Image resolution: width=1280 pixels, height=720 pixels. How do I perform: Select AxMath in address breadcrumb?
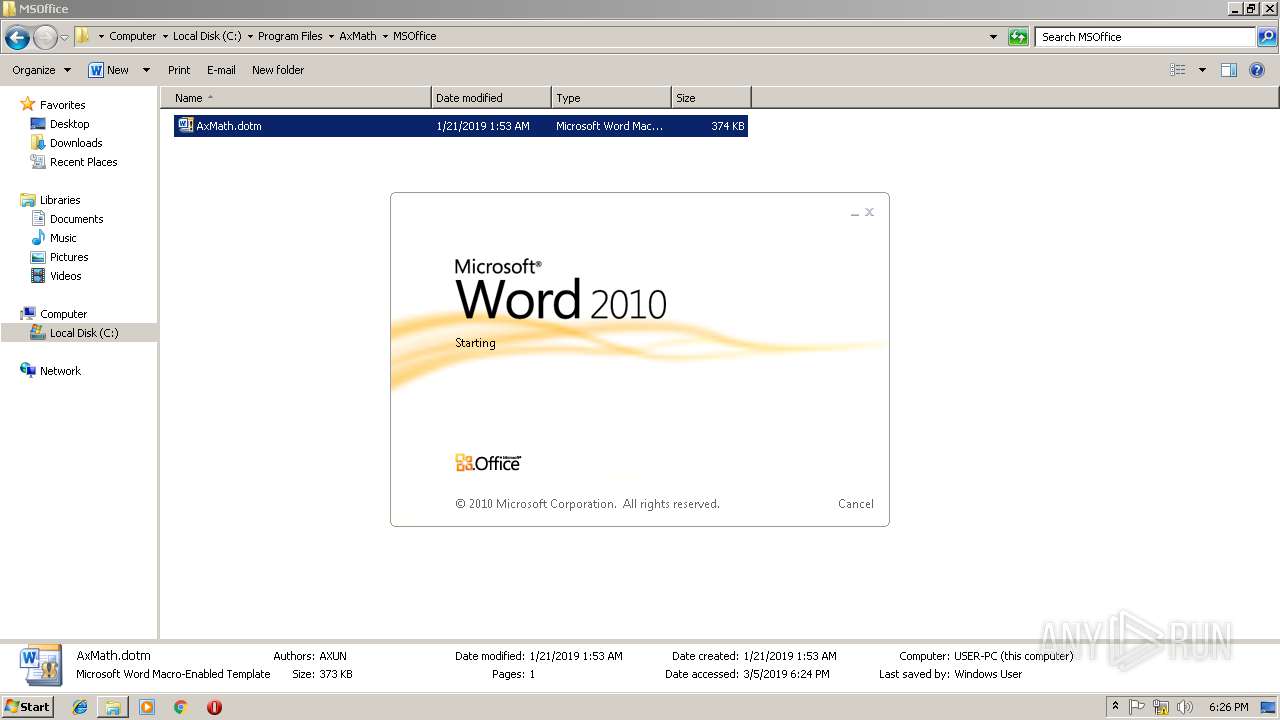pyautogui.click(x=358, y=36)
